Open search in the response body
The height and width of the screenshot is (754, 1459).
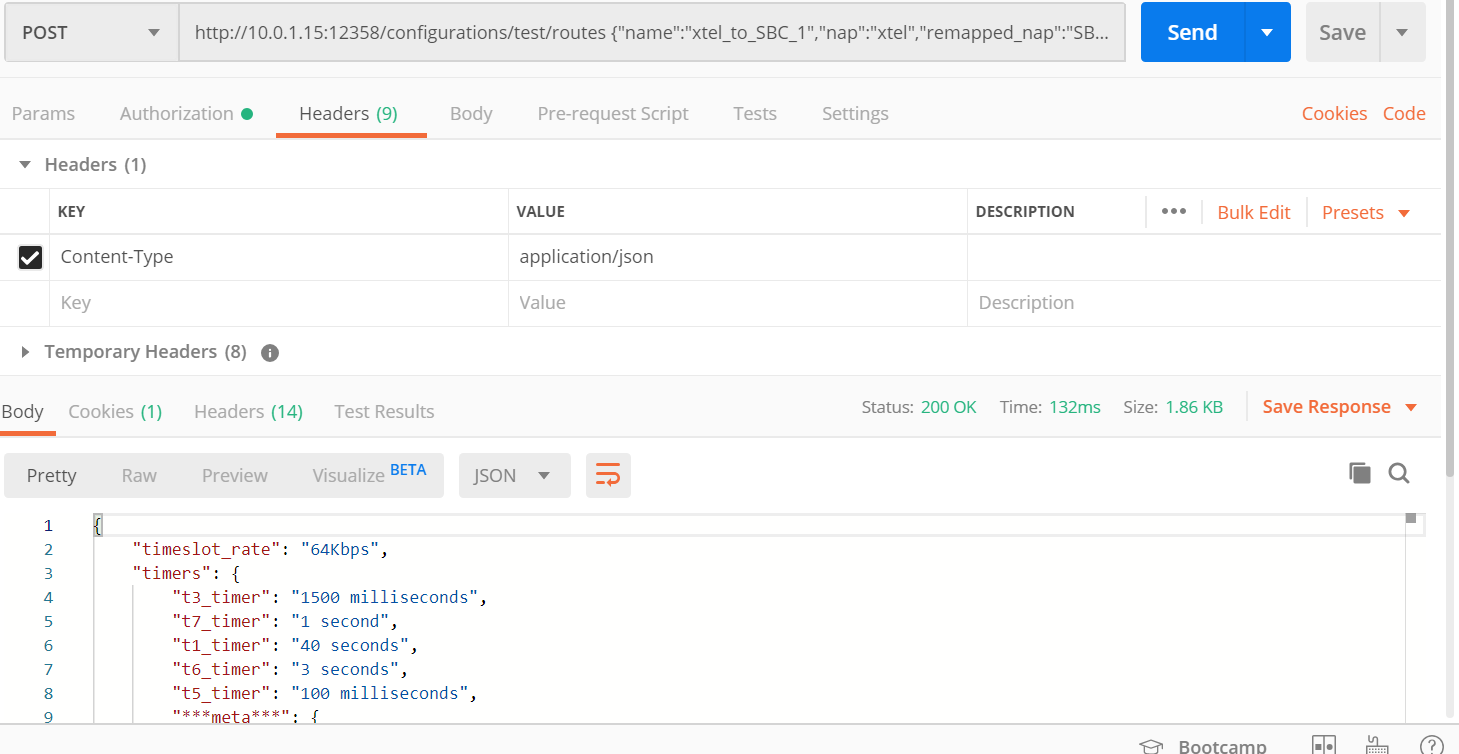[x=1399, y=473]
